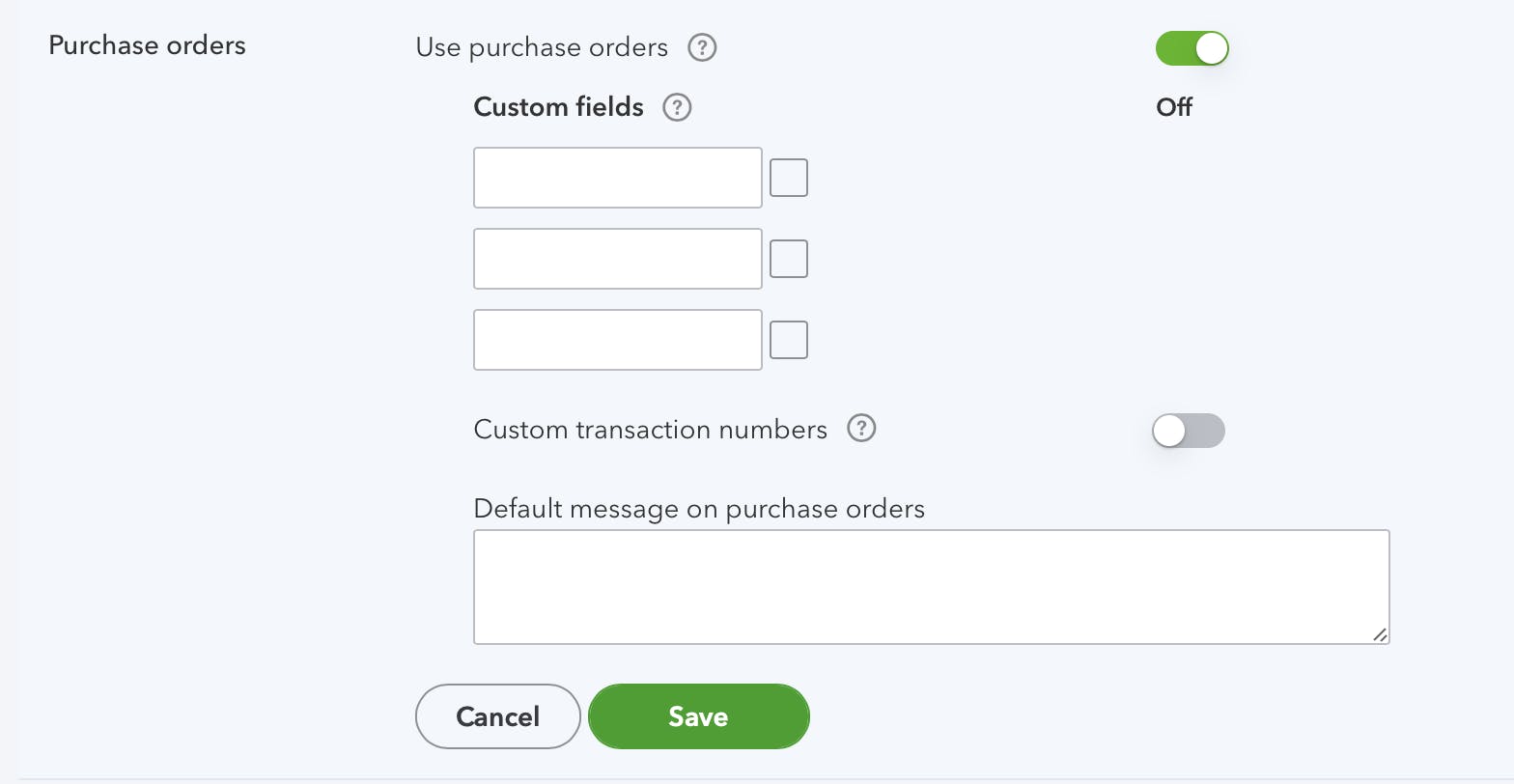Focus the third custom field input
The height and width of the screenshot is (784, 1514).
[617, 339]
